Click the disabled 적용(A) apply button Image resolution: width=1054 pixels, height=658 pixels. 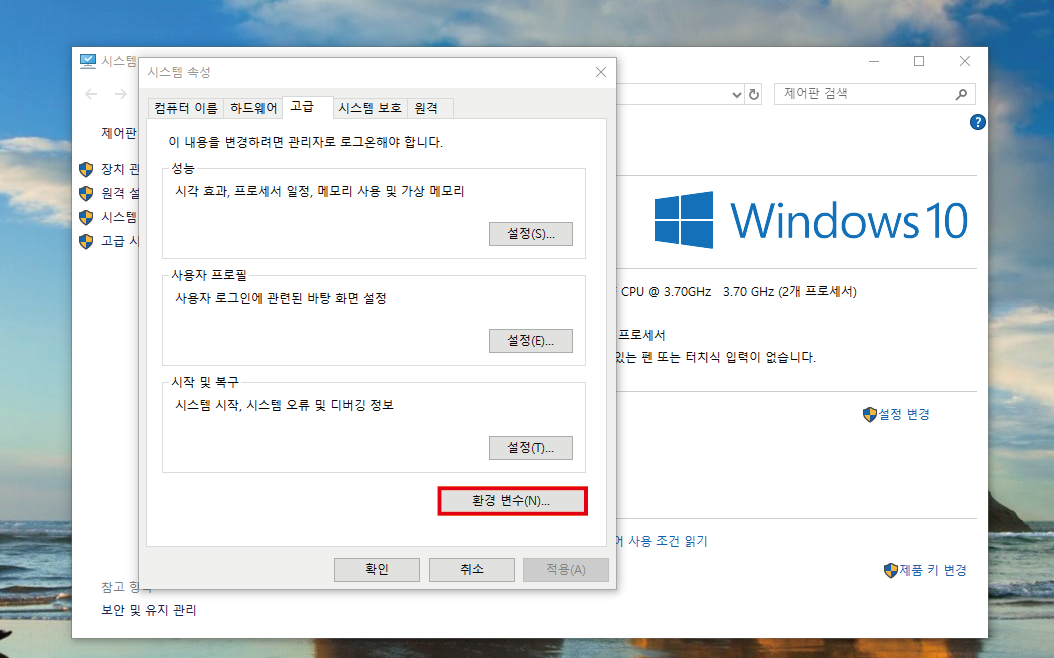click(566, 569)
